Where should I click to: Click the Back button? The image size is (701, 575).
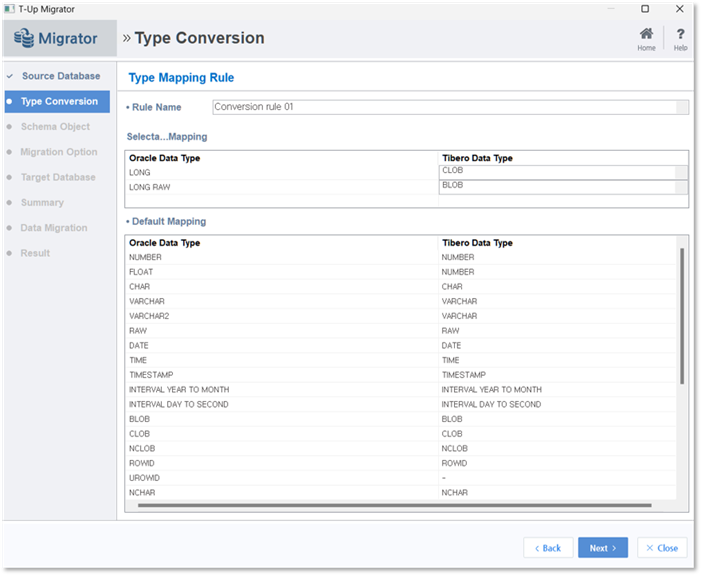click(x=548, y=548)
